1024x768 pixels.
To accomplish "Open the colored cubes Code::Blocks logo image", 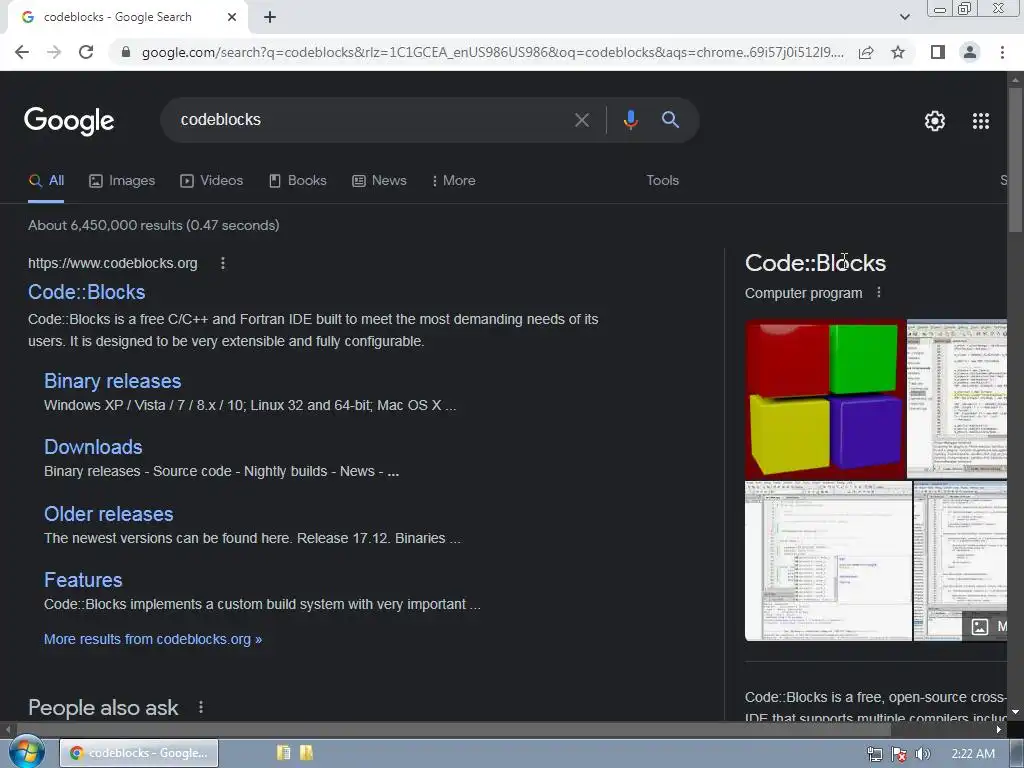I will 825,399.
